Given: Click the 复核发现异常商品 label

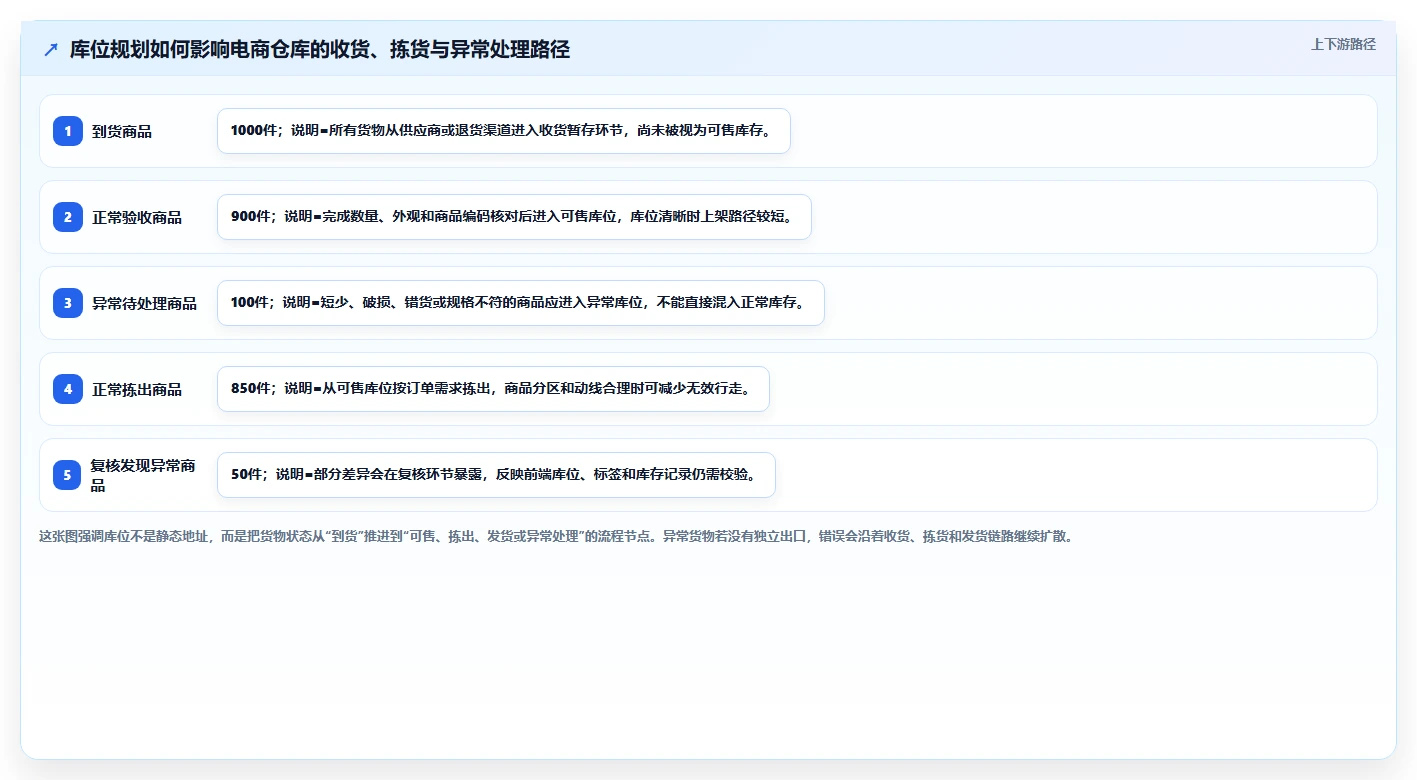Looking at the screenshot, I should click(x=144, y=475).
